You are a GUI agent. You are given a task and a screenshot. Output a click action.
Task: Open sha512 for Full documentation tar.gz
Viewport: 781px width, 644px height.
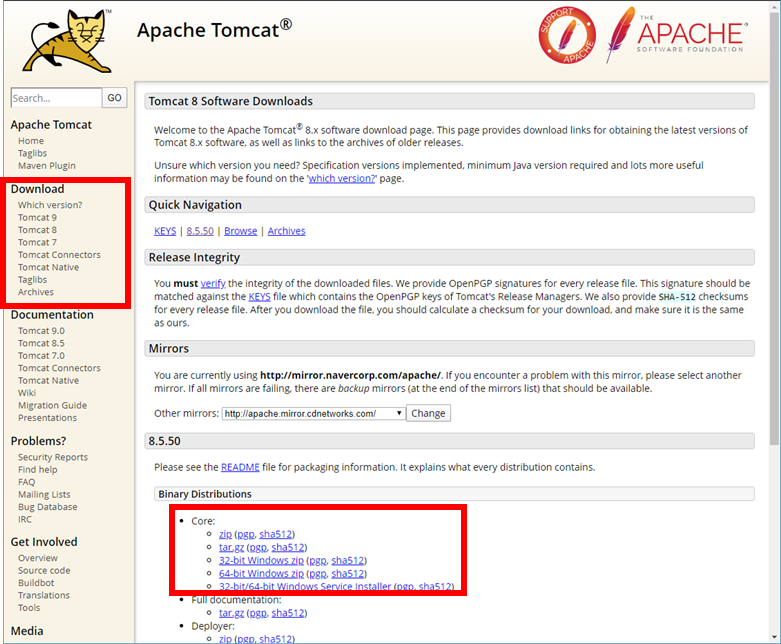(288, 613)
